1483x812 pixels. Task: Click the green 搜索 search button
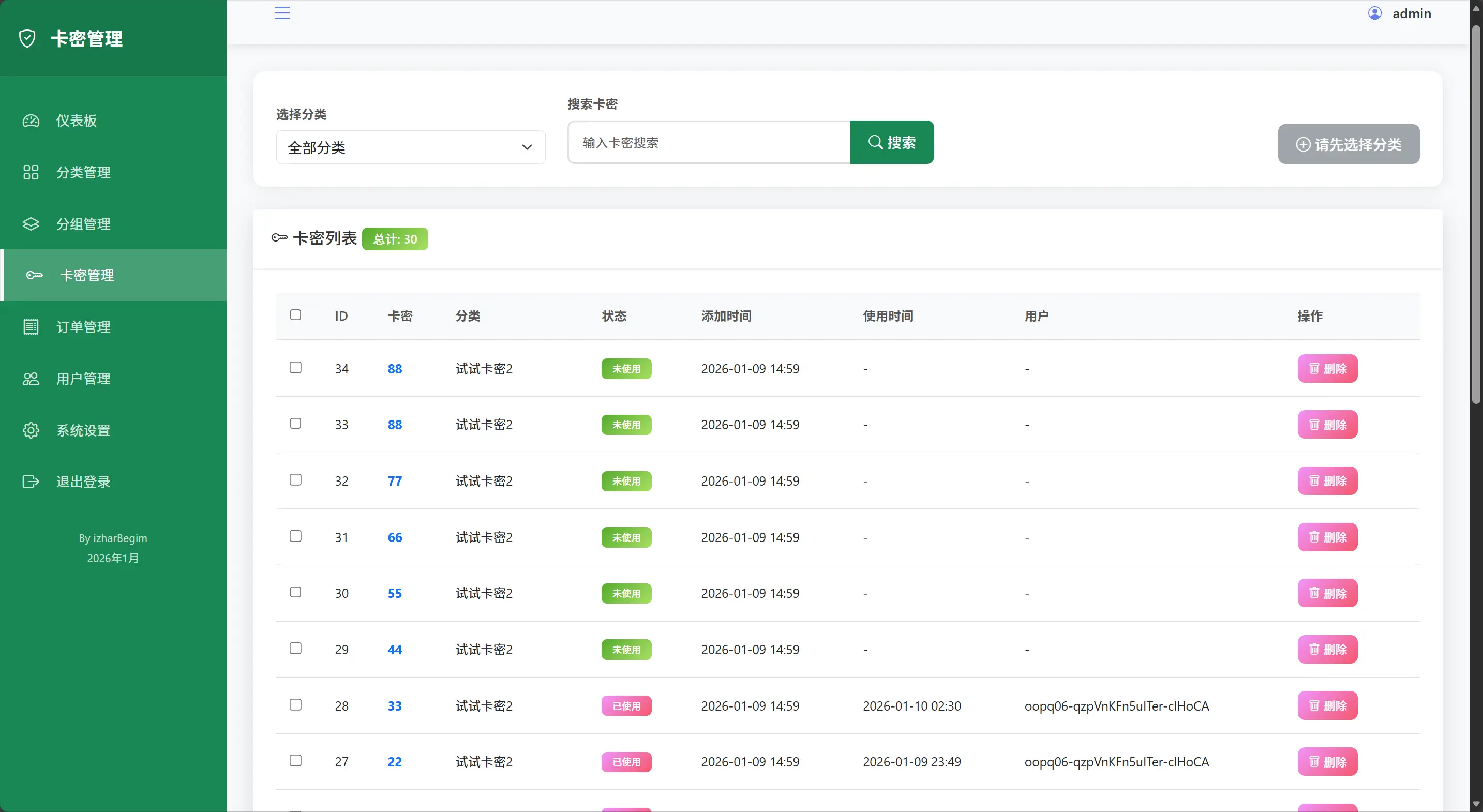tap(892, 142)
